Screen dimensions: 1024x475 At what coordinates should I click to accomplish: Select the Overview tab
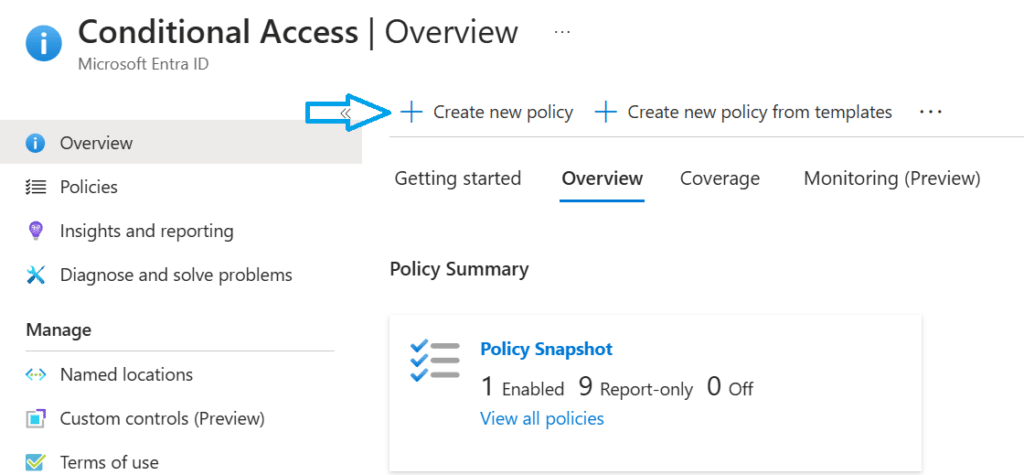tap(602, 179)
